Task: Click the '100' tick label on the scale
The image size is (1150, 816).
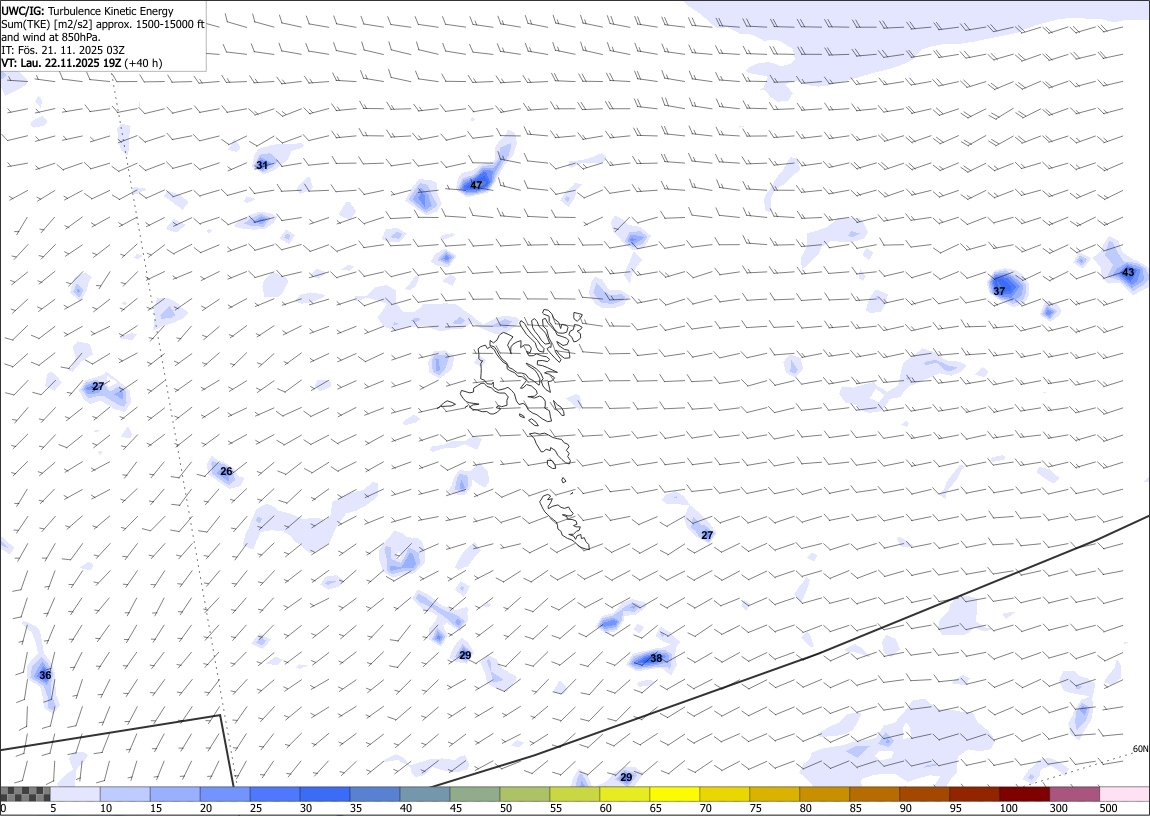Action: (1008, 808)
